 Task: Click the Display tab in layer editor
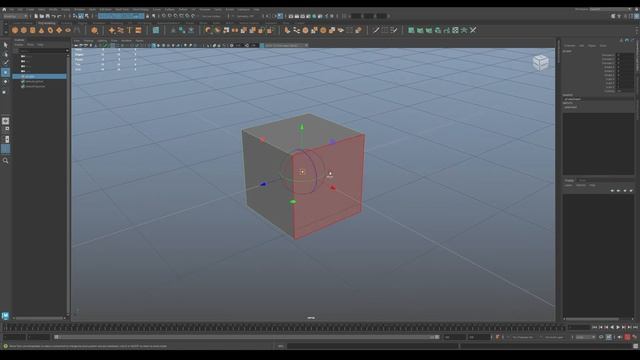click(569, 180)
